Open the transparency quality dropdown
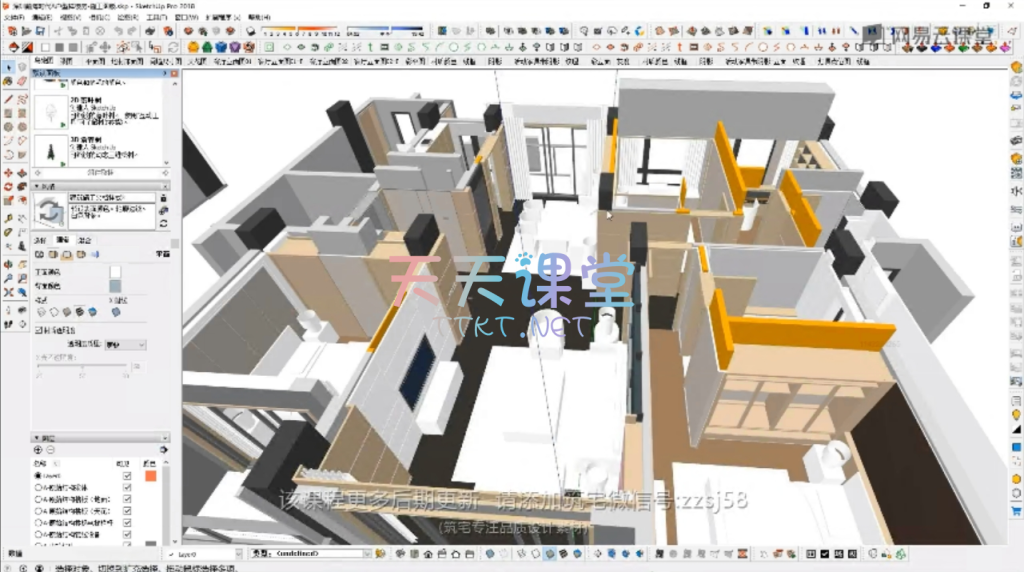The width and height of the screenshot is (1024, 572). click(x=126, y=344)
